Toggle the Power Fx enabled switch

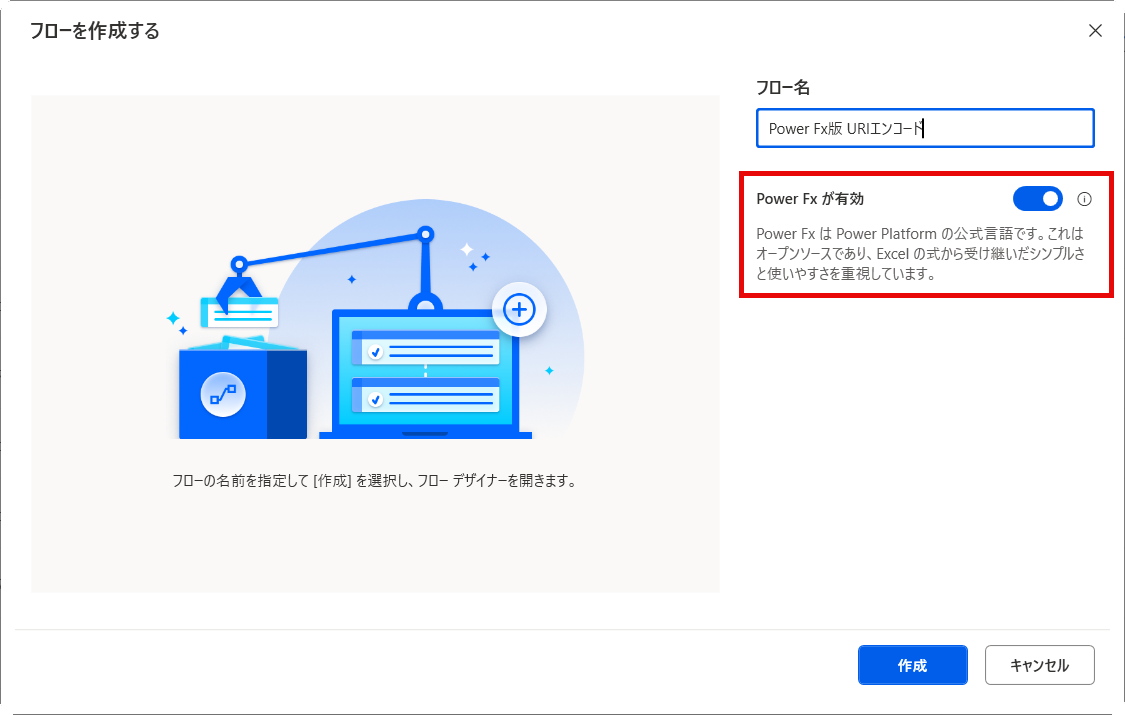pos(1037,199)
